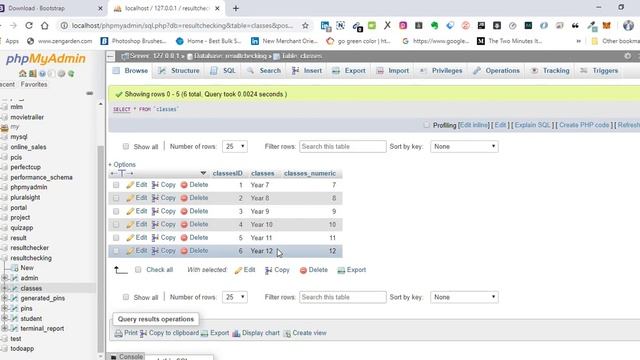Sort by the classes_numeric column header
This screenshot has height=360, width=640.
tap(310, 173)
